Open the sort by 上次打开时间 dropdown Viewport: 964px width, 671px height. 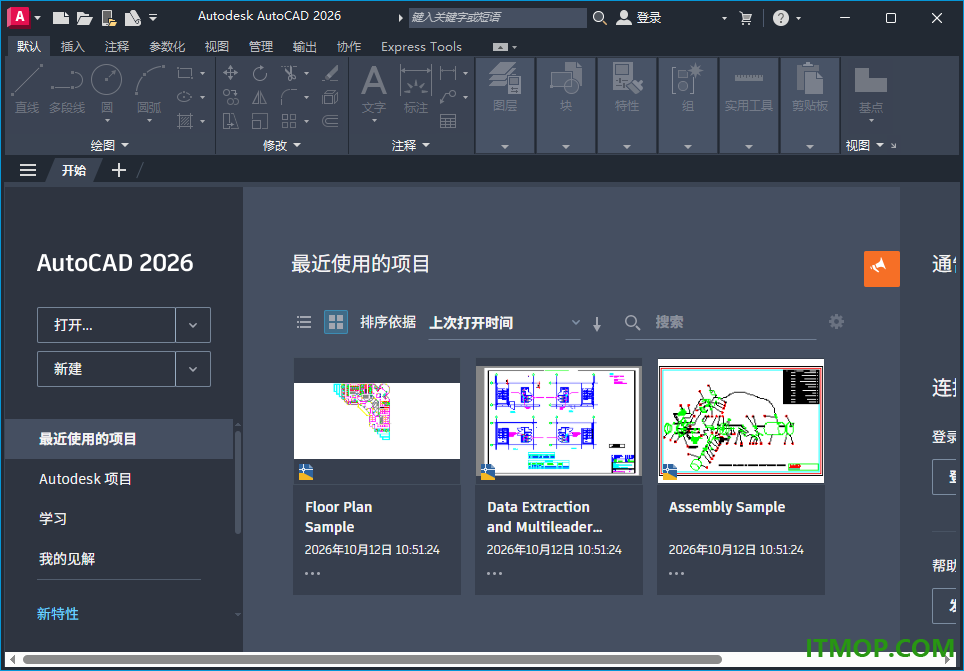(x=504, y=323)
